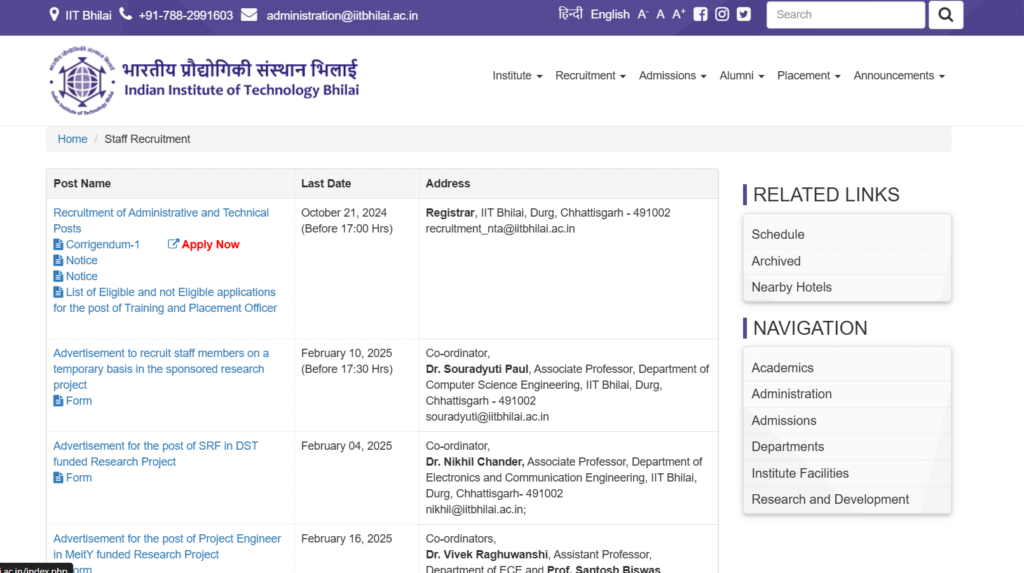Expand the Institute dropdown menu
This screenshot has width=1024, height=573.
point(517,76)
